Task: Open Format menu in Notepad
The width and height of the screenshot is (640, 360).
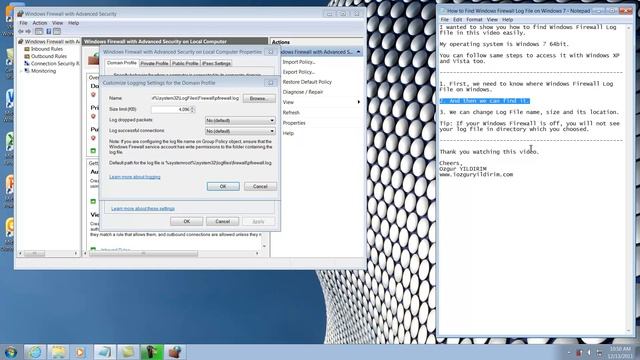Action: pos(474,20)
